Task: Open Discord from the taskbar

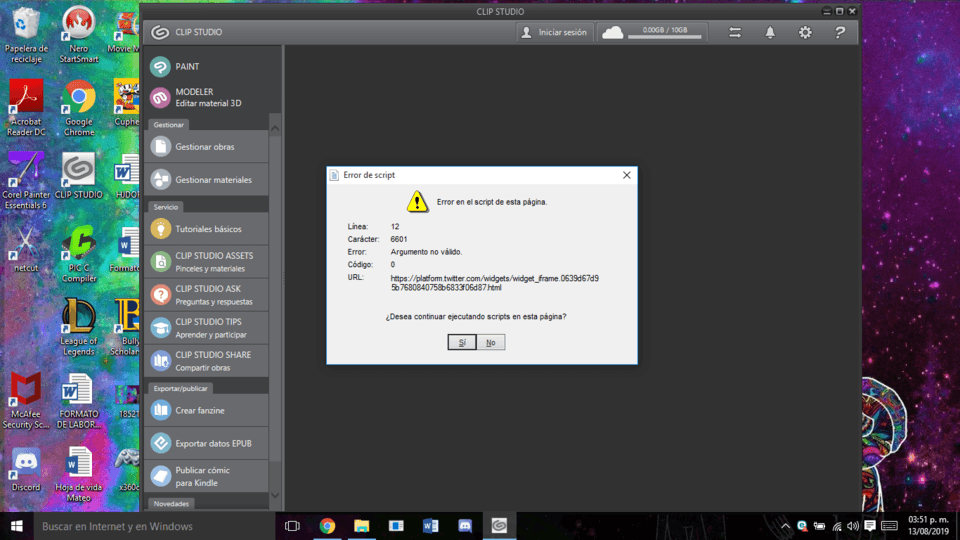Action: (x=465, y=526)
